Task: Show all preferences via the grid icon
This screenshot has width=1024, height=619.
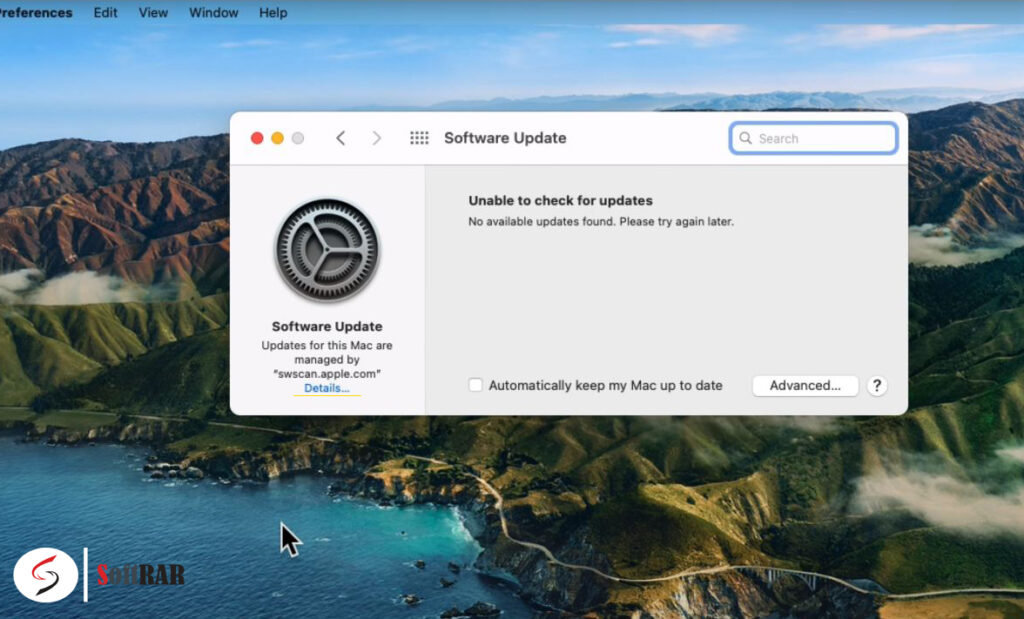Action: (x=419, y=138)
